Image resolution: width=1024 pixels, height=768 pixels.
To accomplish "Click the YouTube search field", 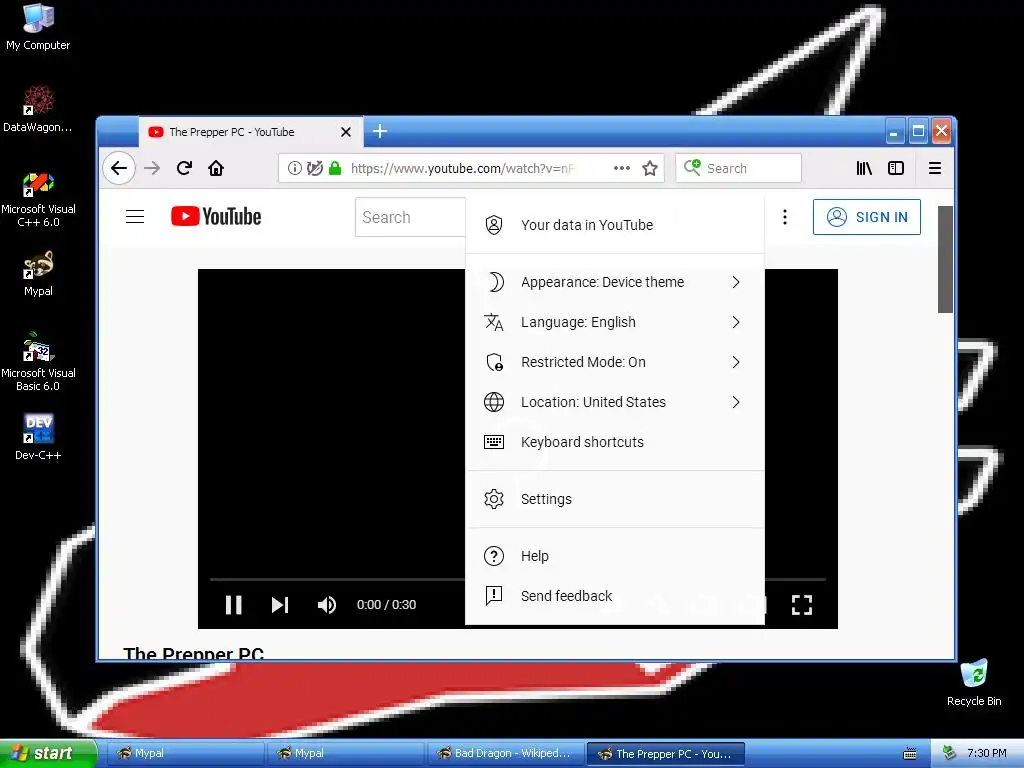I will click(411, 217).
